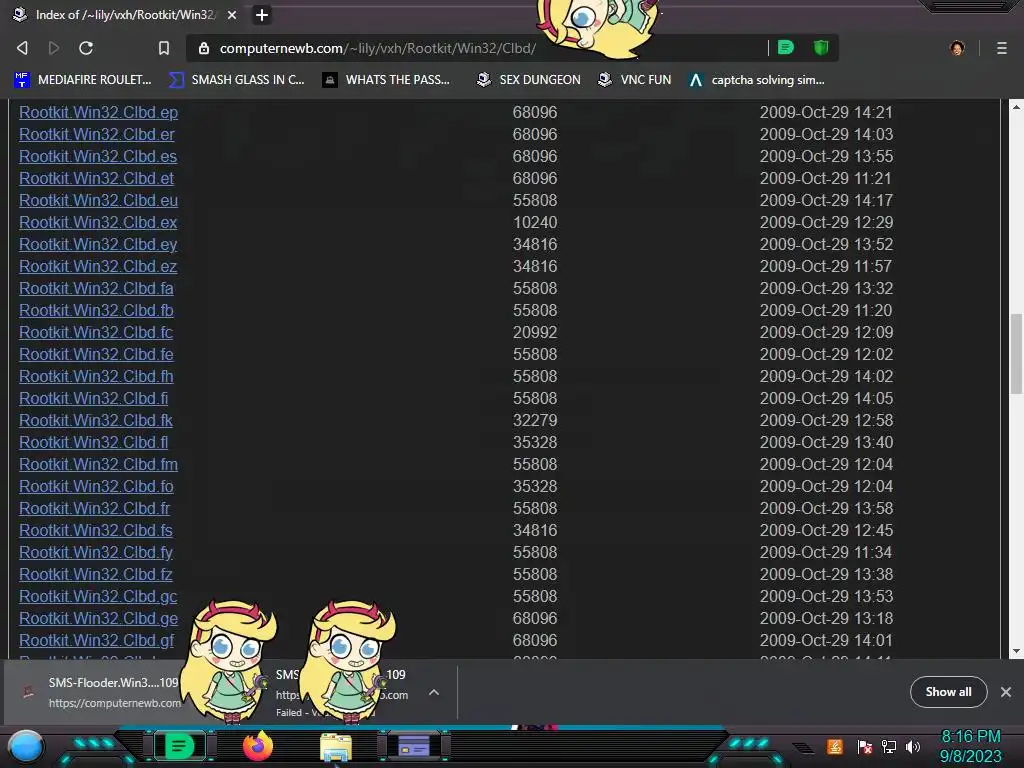Viewport: 1024px width, 768px height.
Task: Open link Rootkit.Win32.Clbd.fe
Action: tap(96, 355)
